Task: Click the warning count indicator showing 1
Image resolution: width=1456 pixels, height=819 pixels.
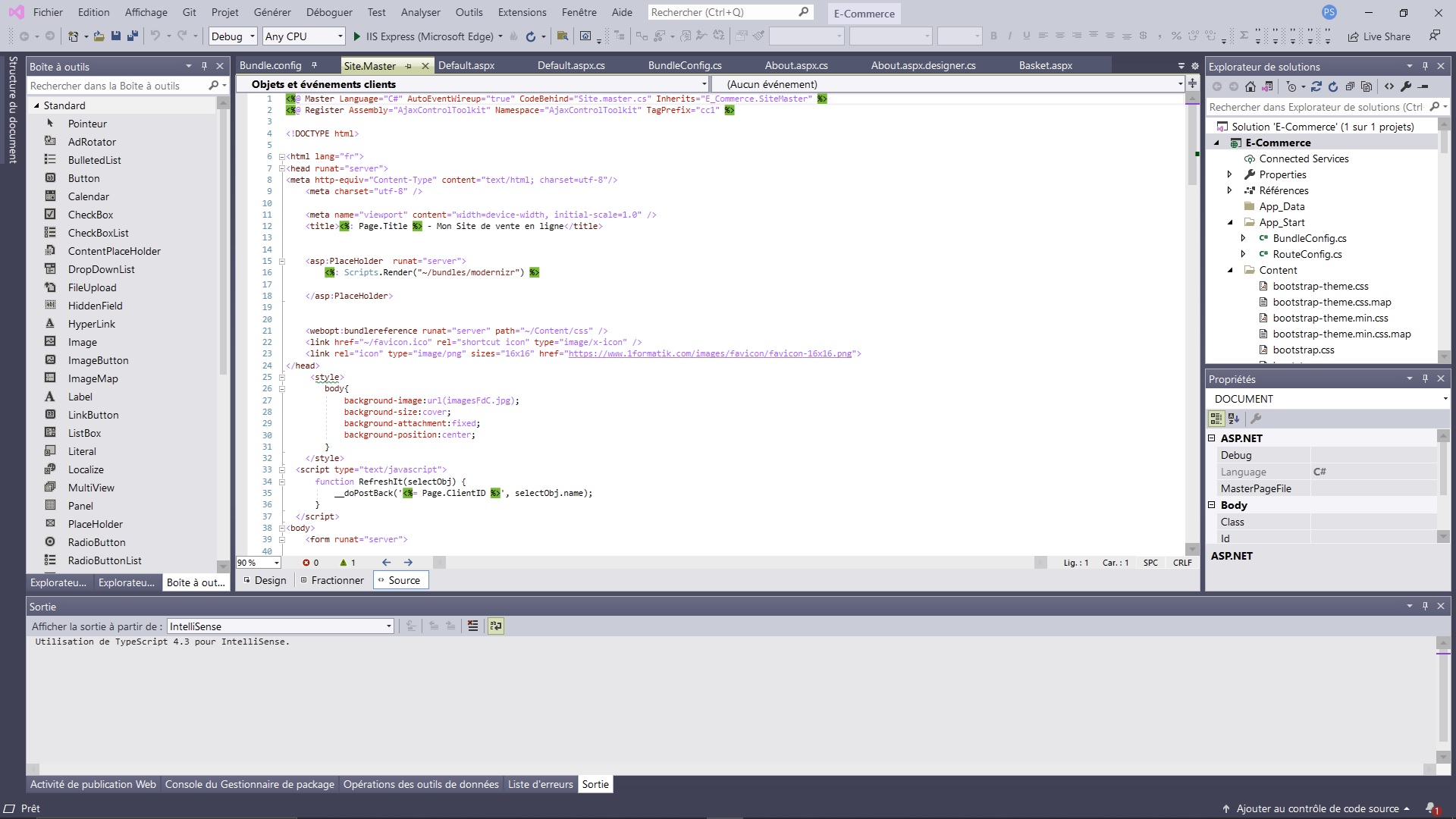Action: [348, 563]
